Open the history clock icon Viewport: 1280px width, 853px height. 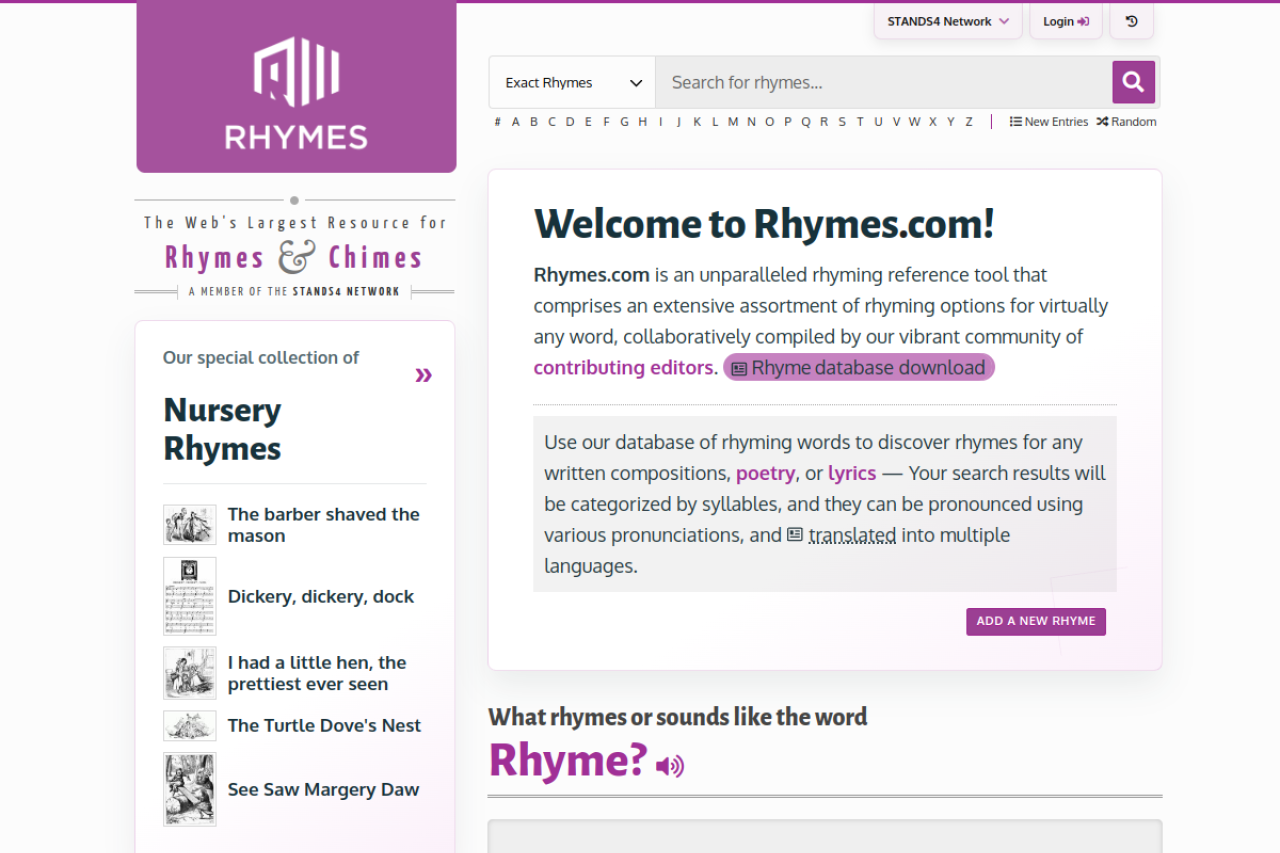pos(1132,21)
